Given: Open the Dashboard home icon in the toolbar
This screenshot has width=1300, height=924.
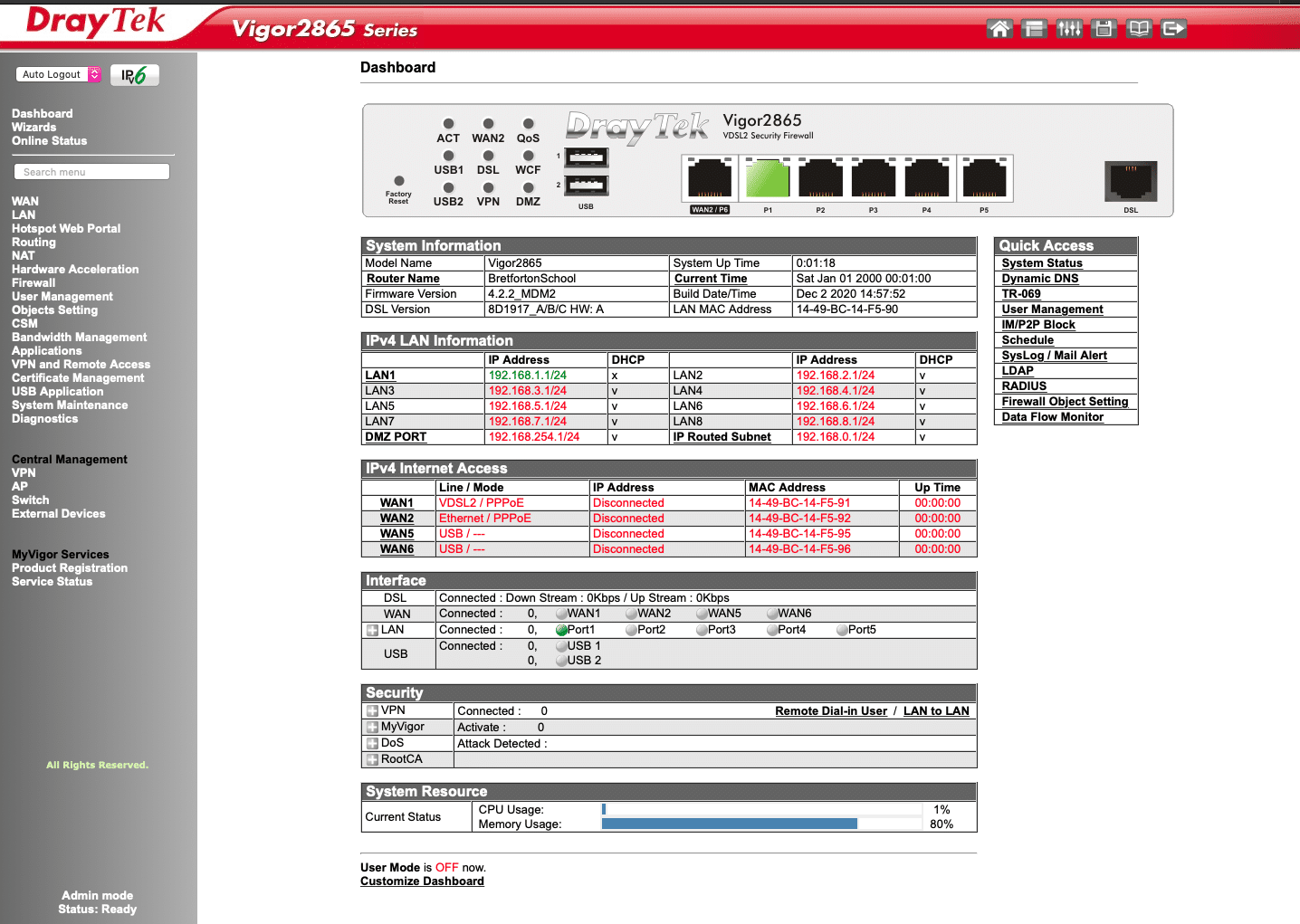Looking at the screenshot, I should pos(999,28).
